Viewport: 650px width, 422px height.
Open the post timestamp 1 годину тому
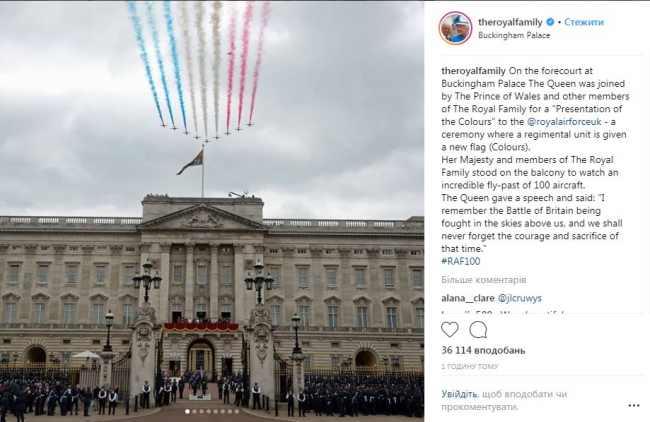[x=469, y=366]
